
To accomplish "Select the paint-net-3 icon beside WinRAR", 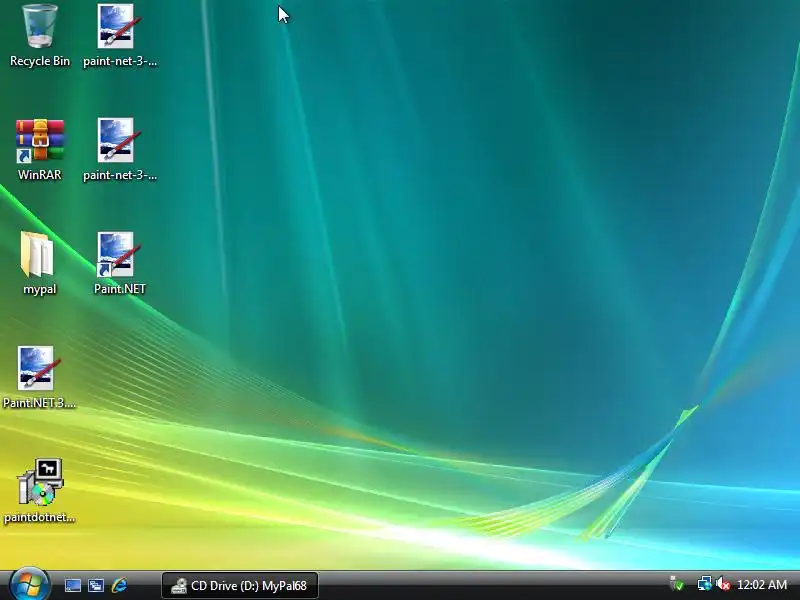I will 119,149.
